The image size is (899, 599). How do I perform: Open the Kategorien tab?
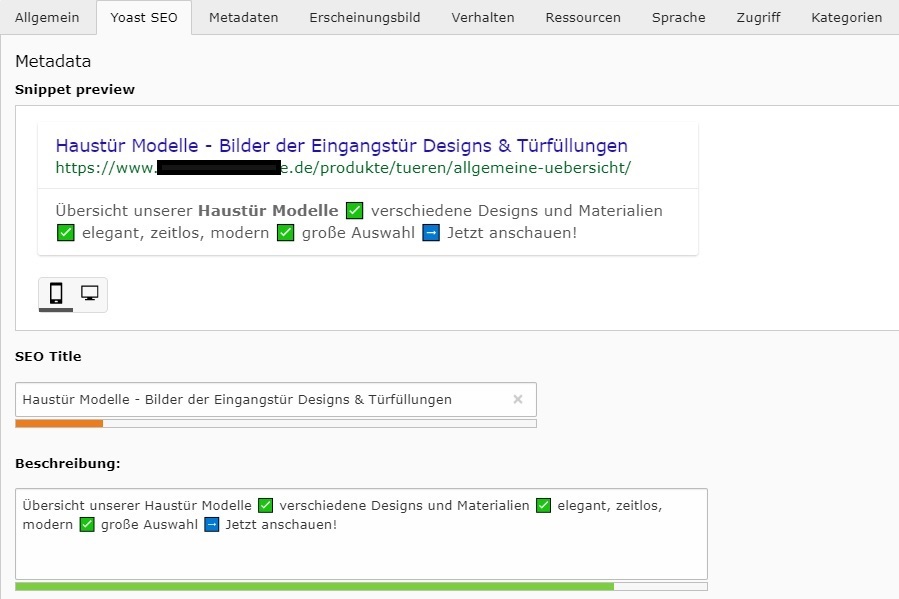point(846,18)
